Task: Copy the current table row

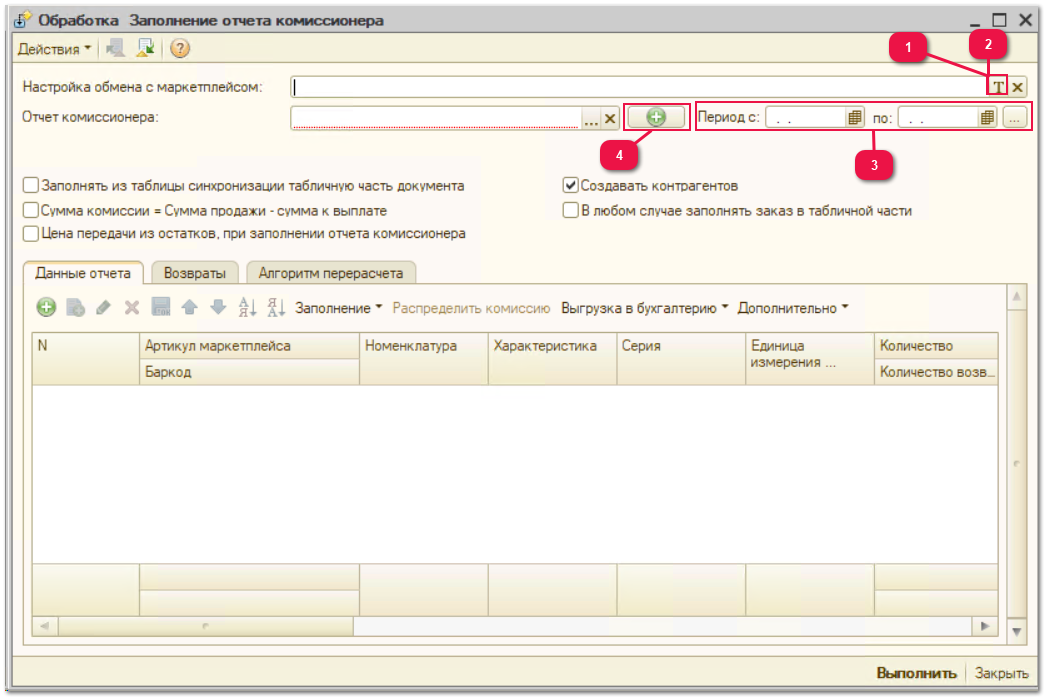Action: pyautogui.click(x=75, y=307)
